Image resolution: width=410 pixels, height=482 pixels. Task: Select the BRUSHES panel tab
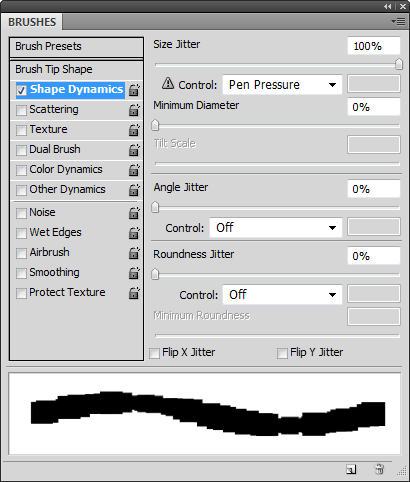32,22
